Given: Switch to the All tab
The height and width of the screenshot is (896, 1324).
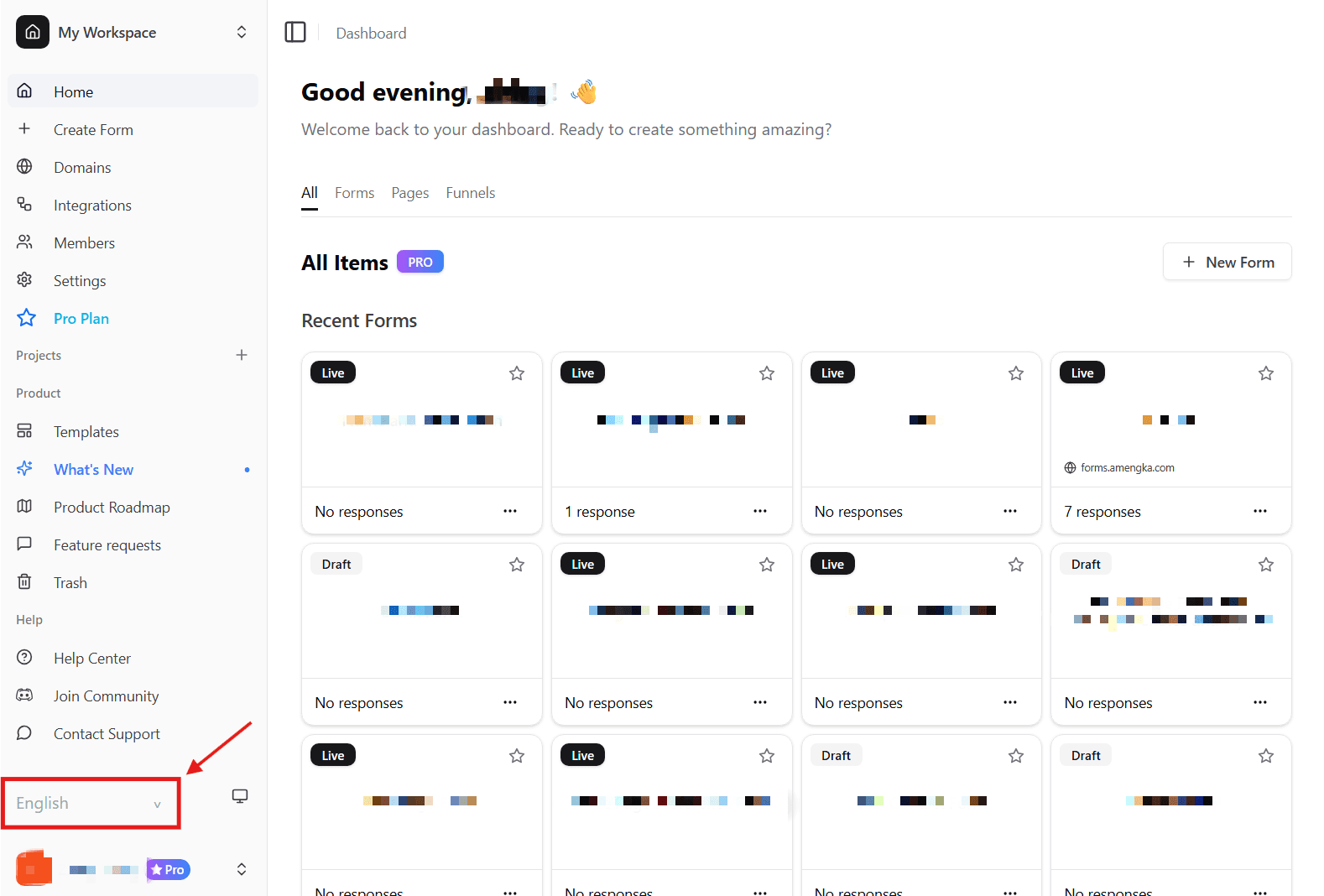Looking at the screenshot, I should pyautogui.click(x=310, y=193).
